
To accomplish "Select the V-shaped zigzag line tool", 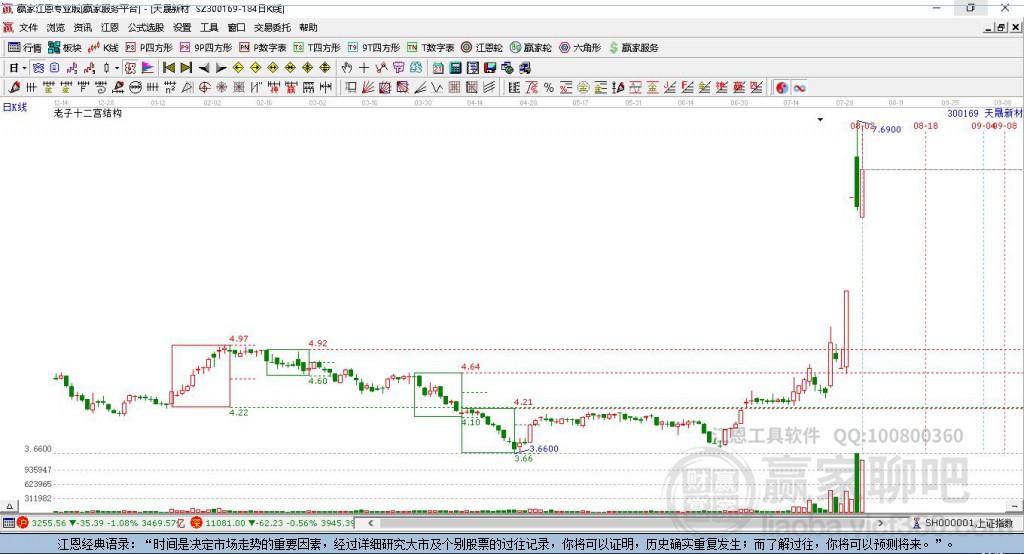I will (437, 88).
